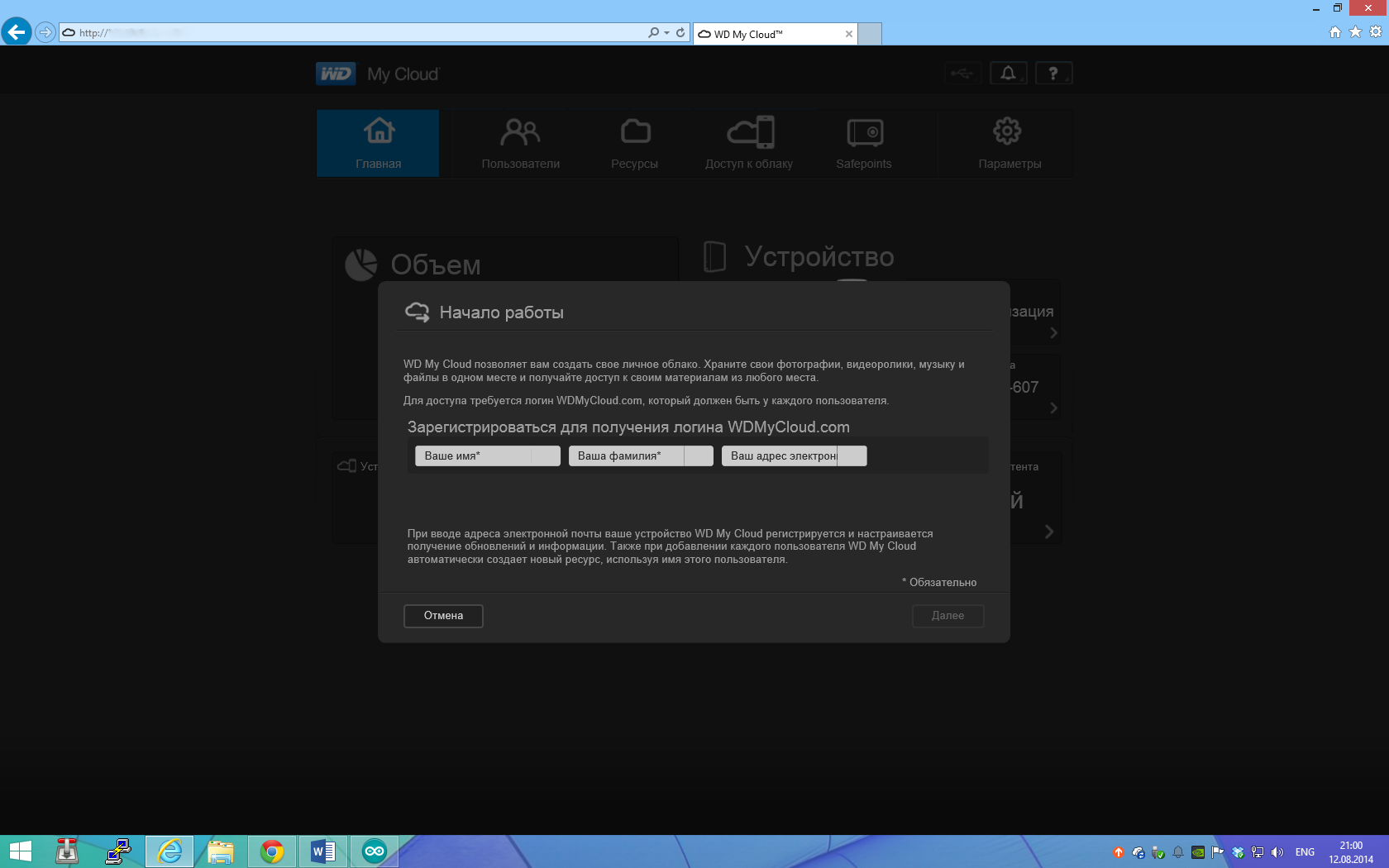Click the NVIDIA tray icon
The width and height of the screenshot is (1389, 868).
click(x=1198, y=852)
